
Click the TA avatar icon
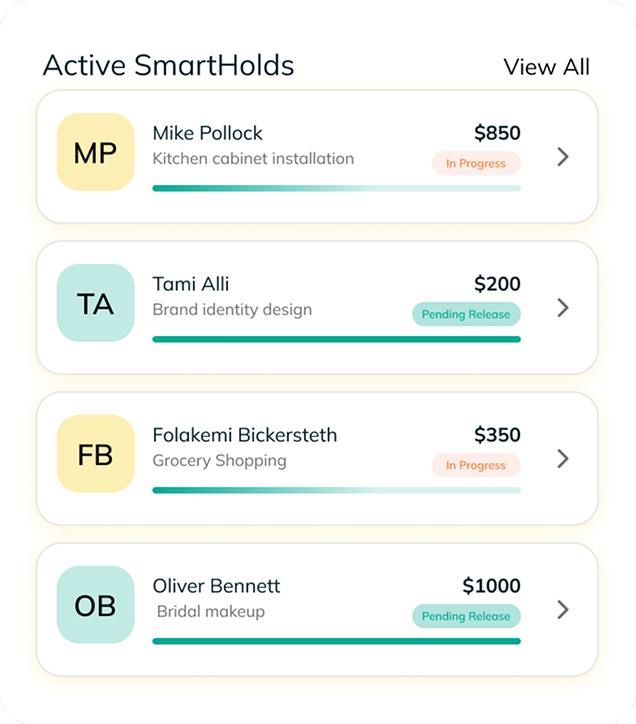point(95,303)
